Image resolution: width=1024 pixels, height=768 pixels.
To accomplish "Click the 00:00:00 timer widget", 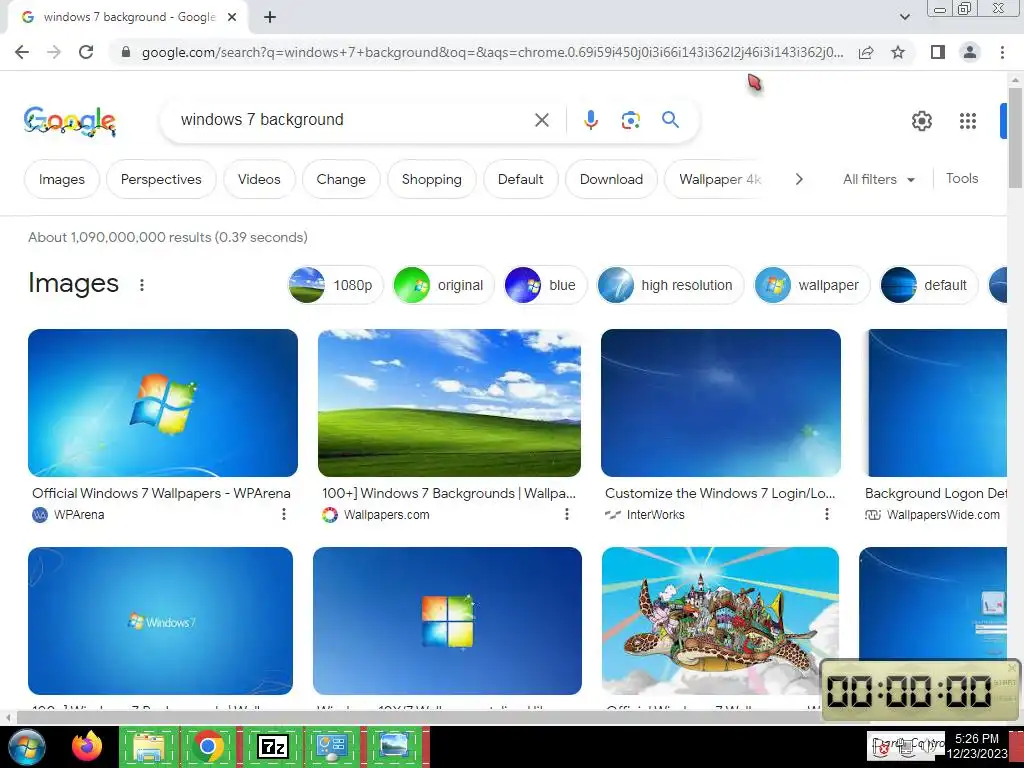I will 920,691.
